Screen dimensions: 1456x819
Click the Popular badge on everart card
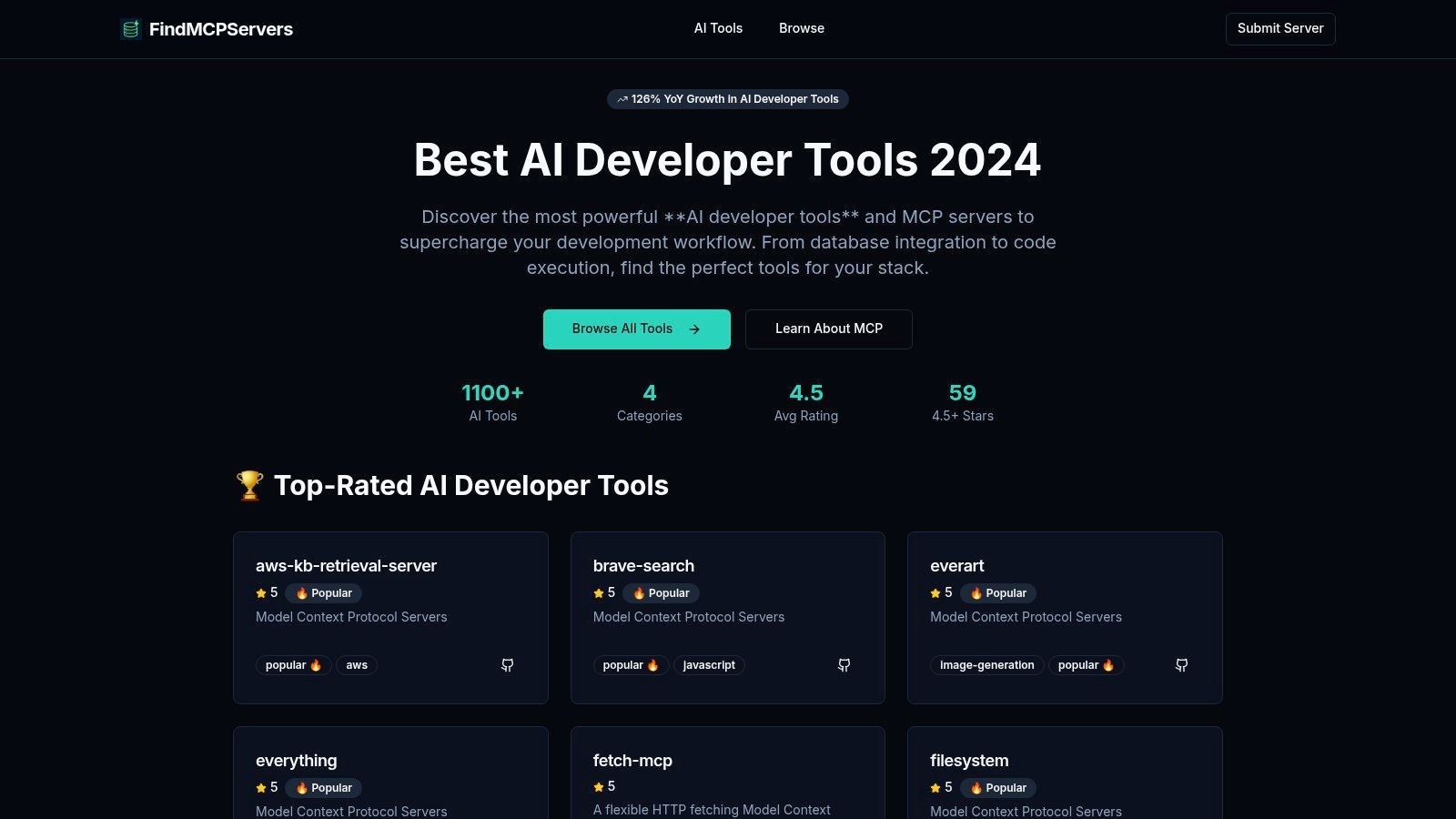click(x=998, y=593)
